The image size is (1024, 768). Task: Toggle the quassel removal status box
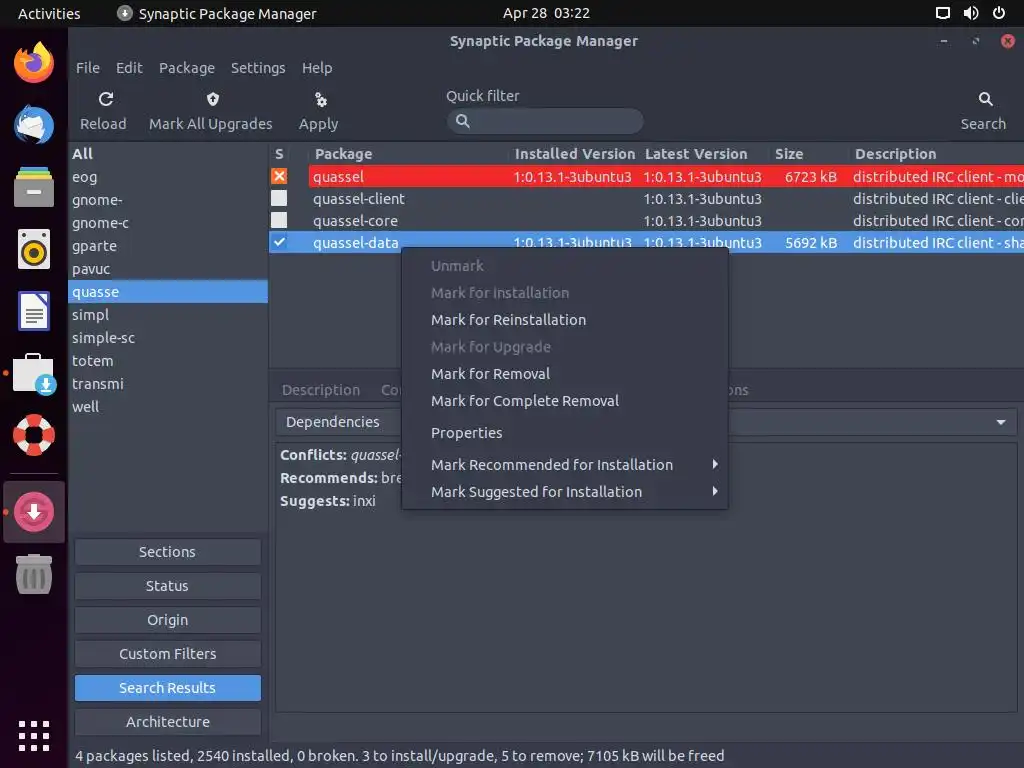279,176
